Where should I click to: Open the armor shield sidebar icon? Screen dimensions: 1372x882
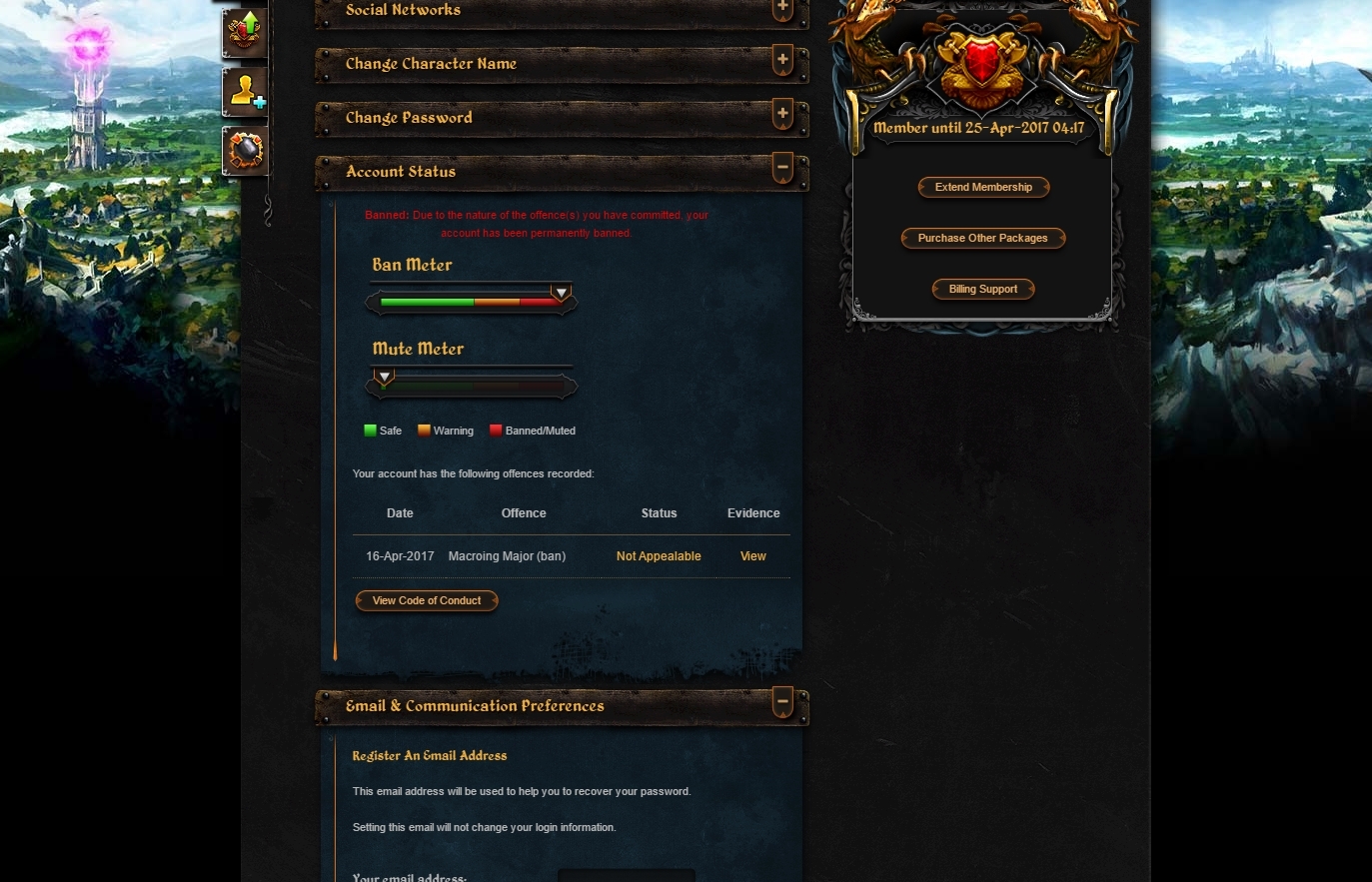[x=245, y=151]
